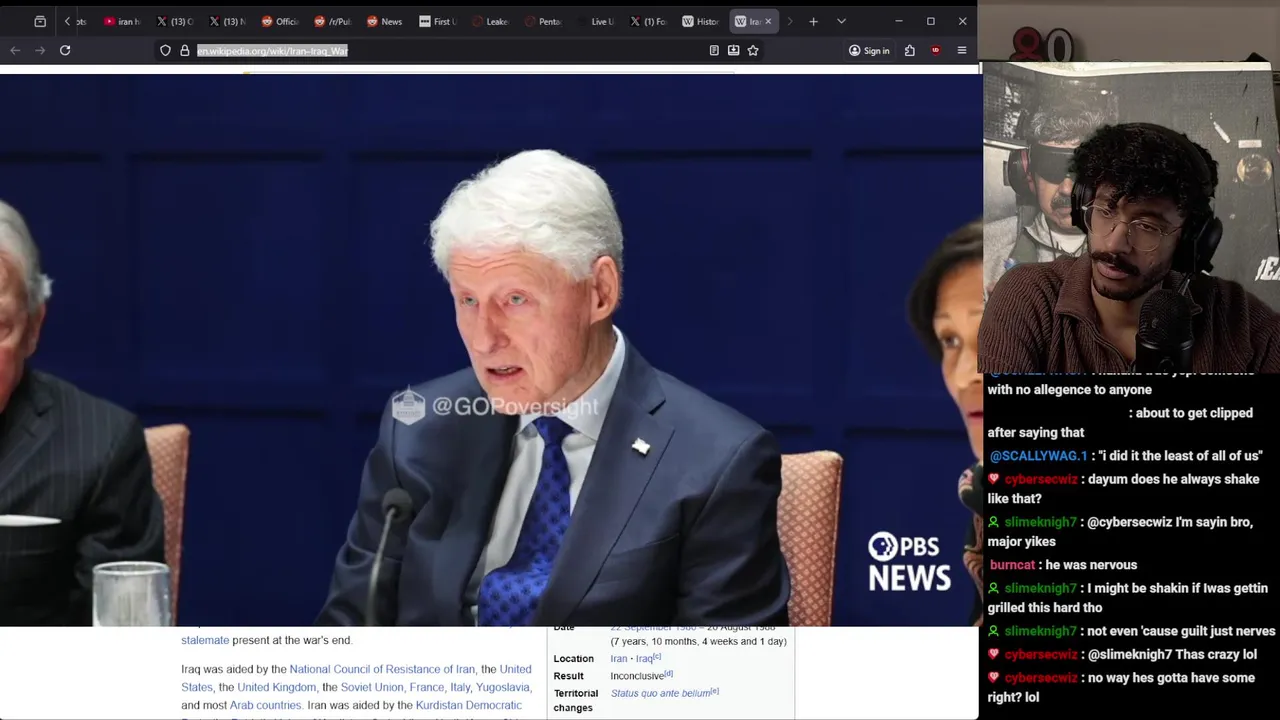Screen dimensions: 1280x720
Task: Switch to the 'First U' tab
Action: pyautogui.click(x=437, y=21)
